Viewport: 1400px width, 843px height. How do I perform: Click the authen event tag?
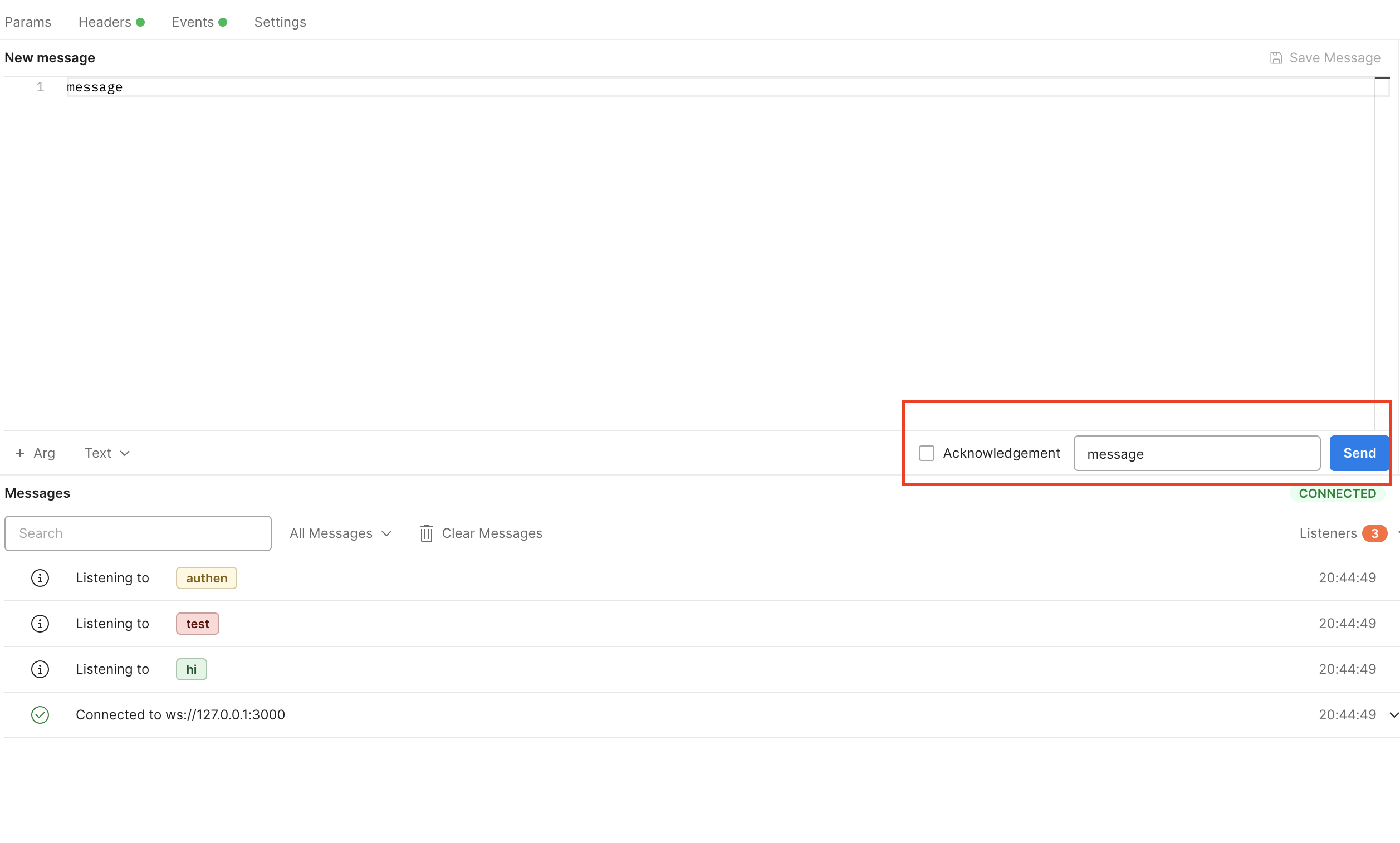(206, 578)
